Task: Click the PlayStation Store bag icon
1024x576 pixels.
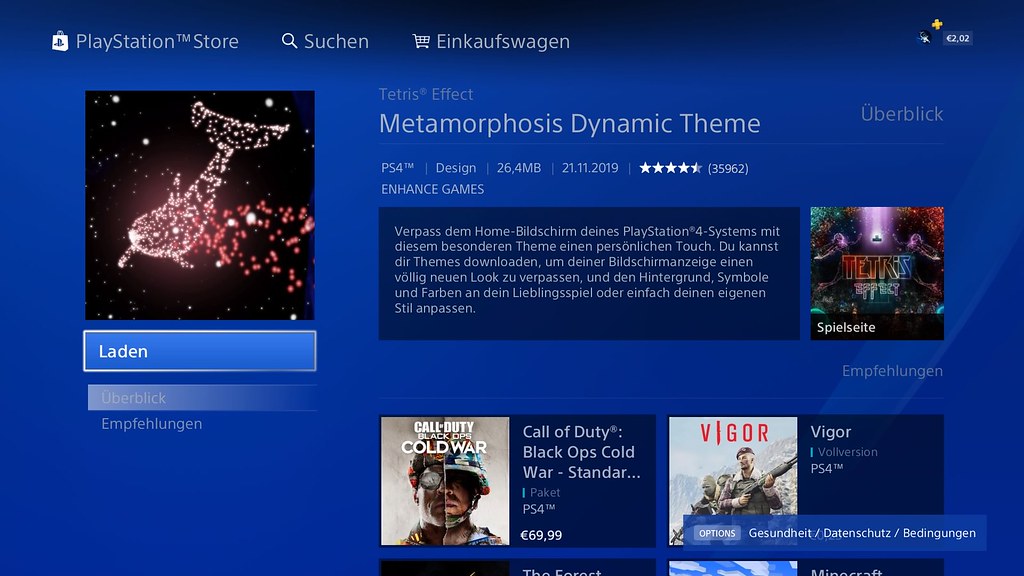Action: tap(60, 41)
